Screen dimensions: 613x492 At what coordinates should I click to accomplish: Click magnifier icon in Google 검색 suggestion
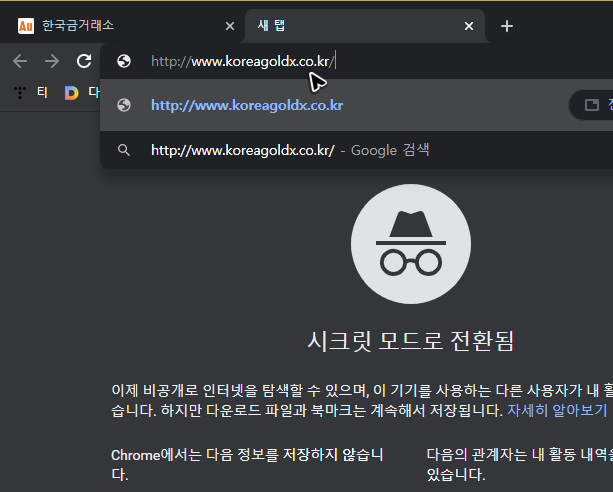tap(124, 150)
